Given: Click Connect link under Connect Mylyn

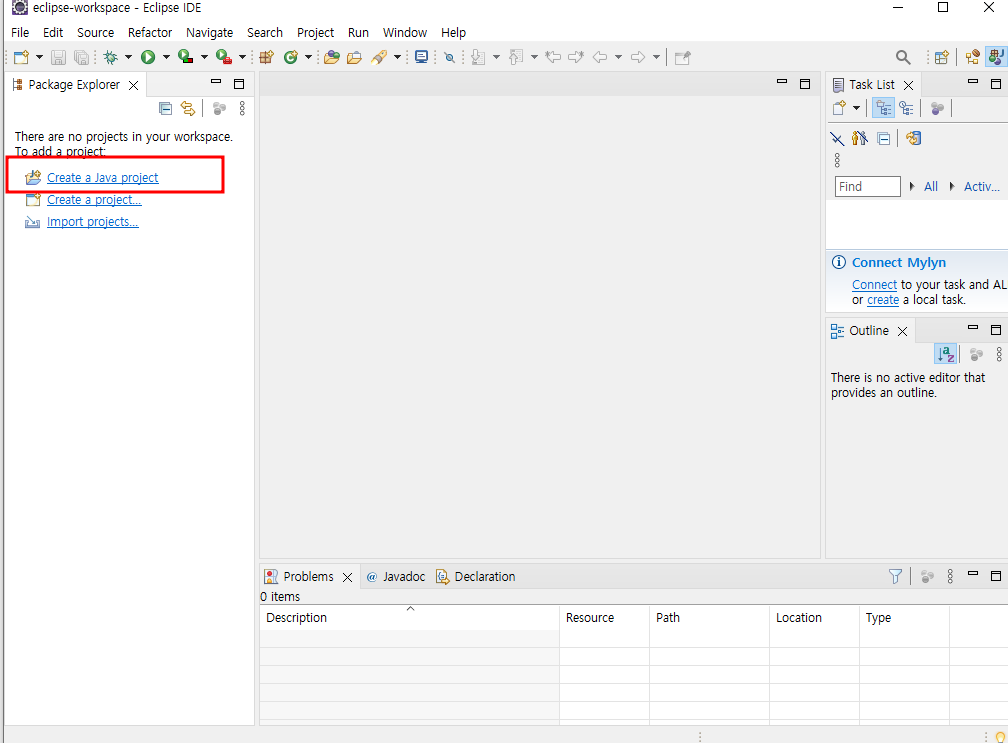Looking at the screenshot, I should pyautogui.click(x=874, y=285).
